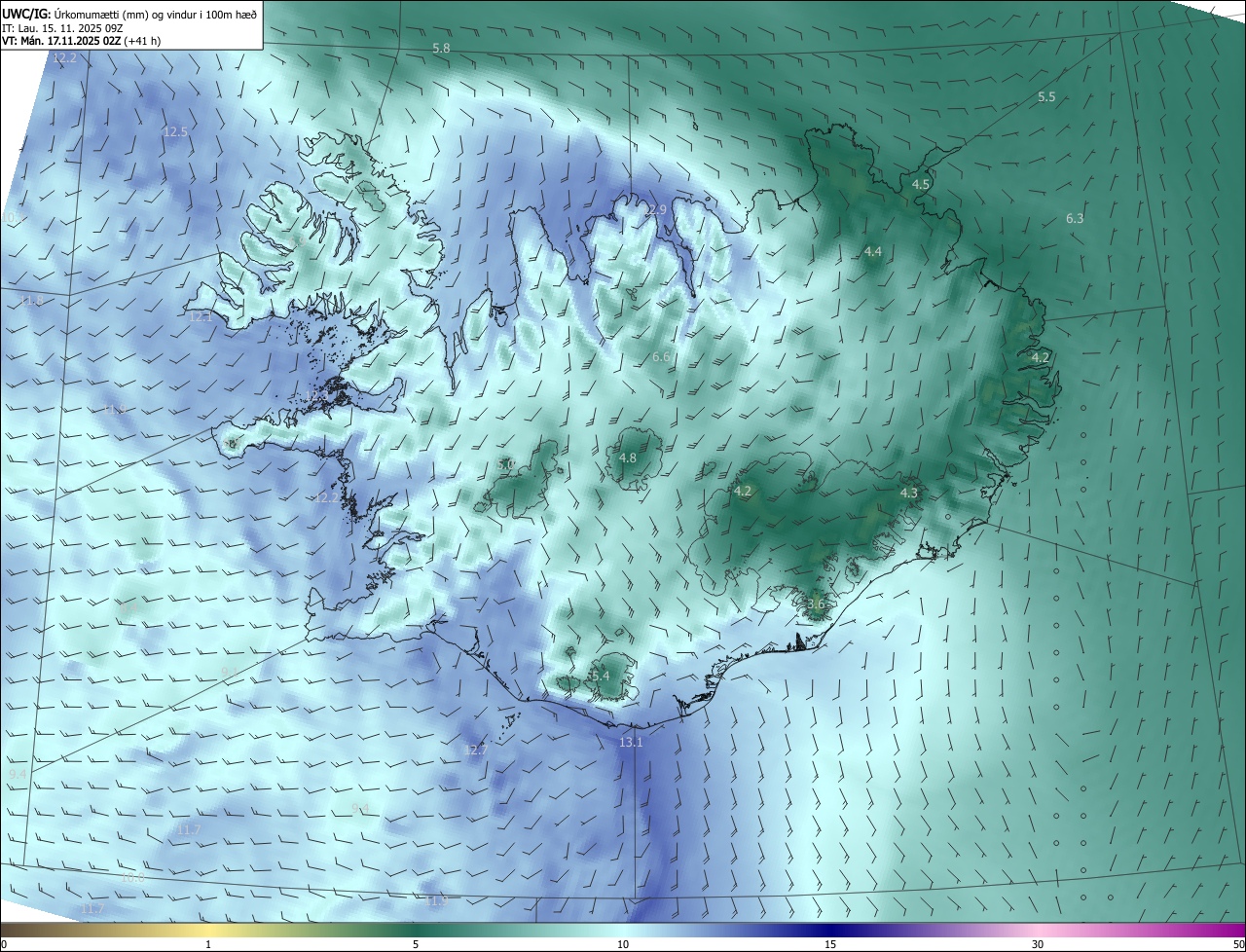Click the 12.1 value label
The height and width of the screenshot is (952, 1246).
point(201,316)
